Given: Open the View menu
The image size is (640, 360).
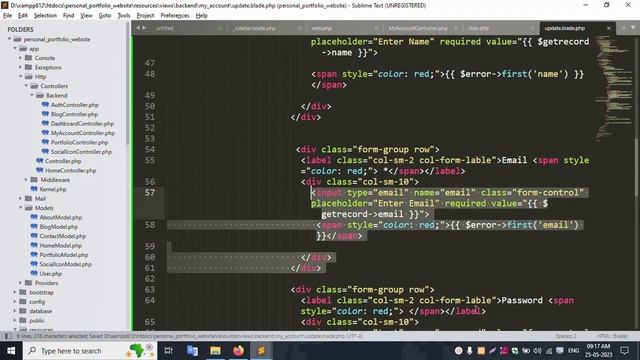Looking at the screenshot, I should (x=86, y=16).
